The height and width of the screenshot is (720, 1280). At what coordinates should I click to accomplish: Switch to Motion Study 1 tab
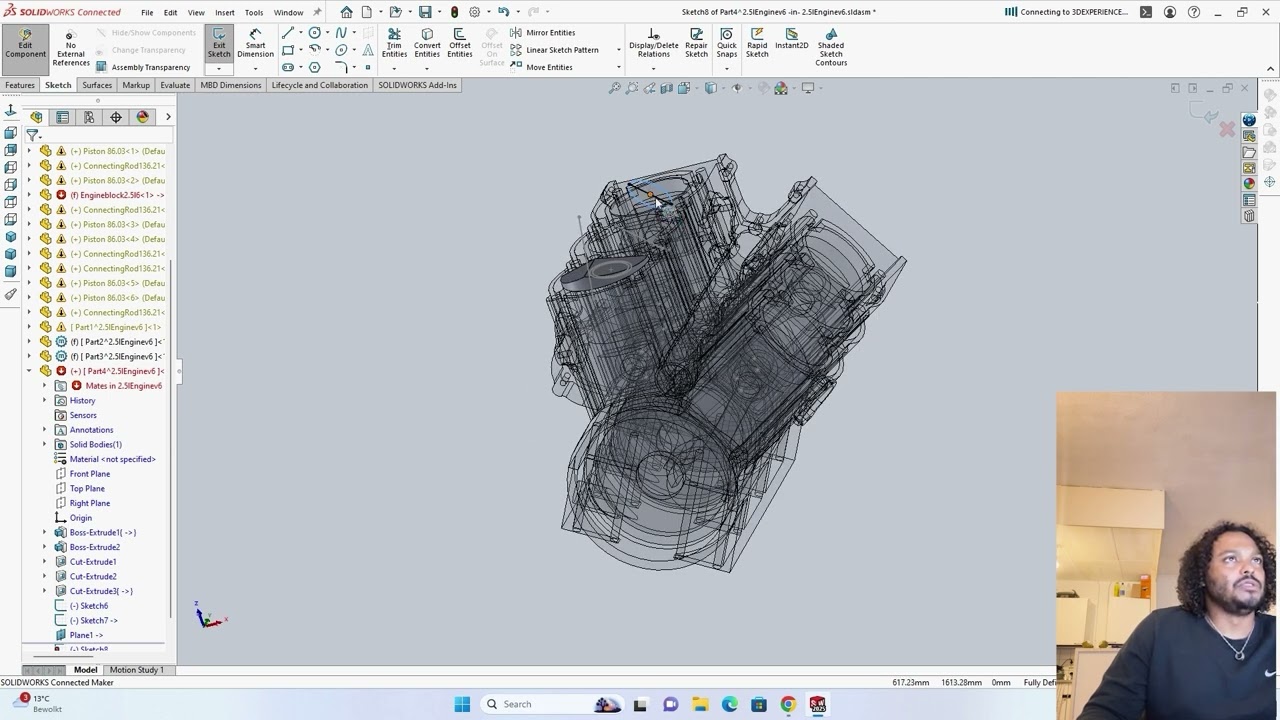(136, 670)
